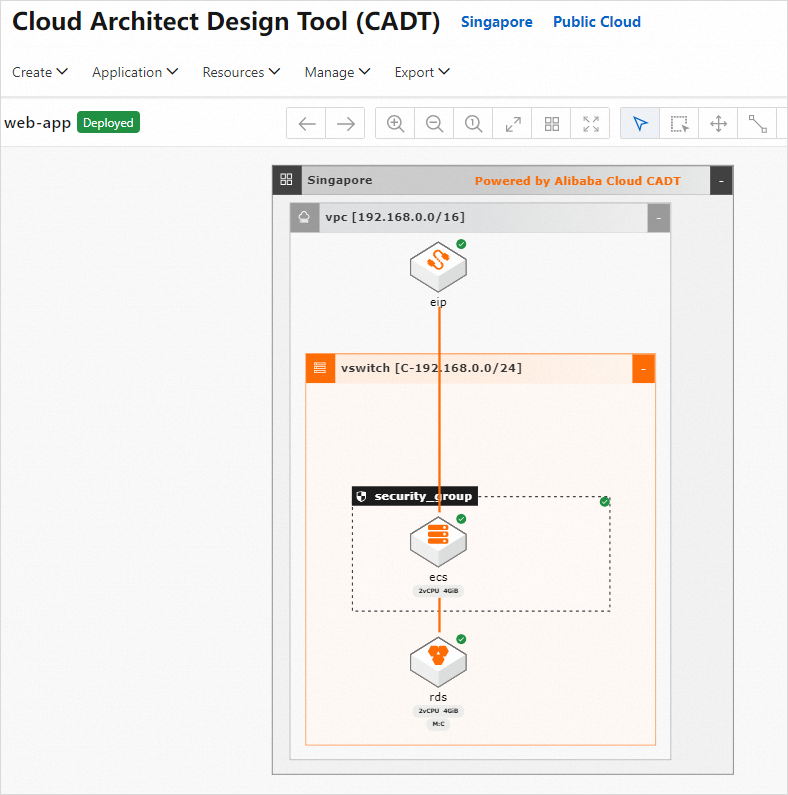This screenshot has width=788, height=795.
Task: Click the vswitch orange header icon
Action: pos(320,368)
